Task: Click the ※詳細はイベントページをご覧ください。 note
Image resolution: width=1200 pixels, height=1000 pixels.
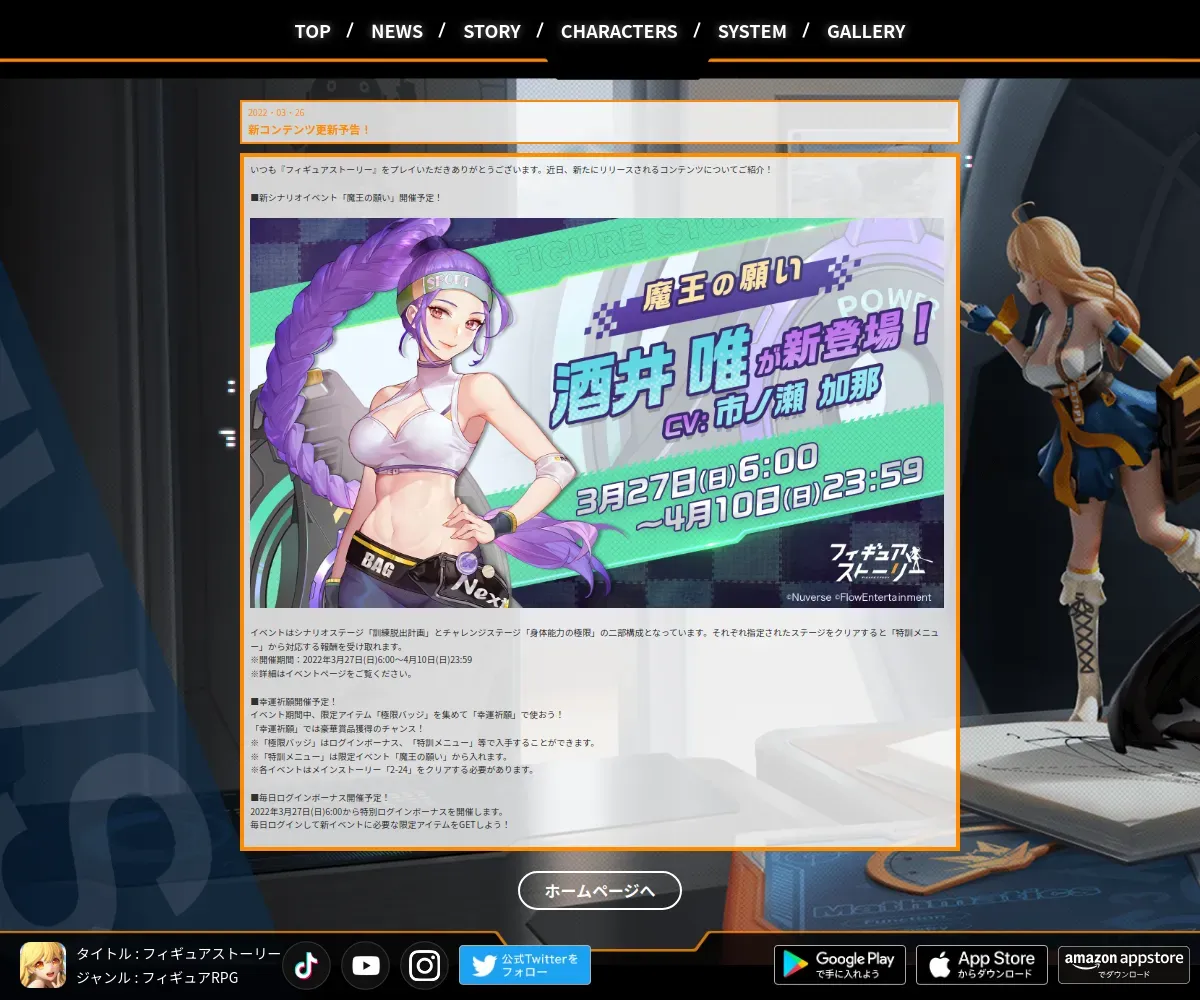Action: point(331,674)
